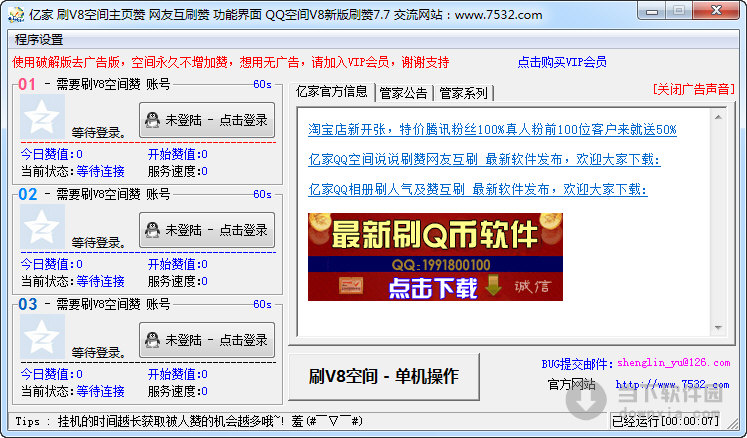Open the 淘宝店新开张 link

click(492, 130)
